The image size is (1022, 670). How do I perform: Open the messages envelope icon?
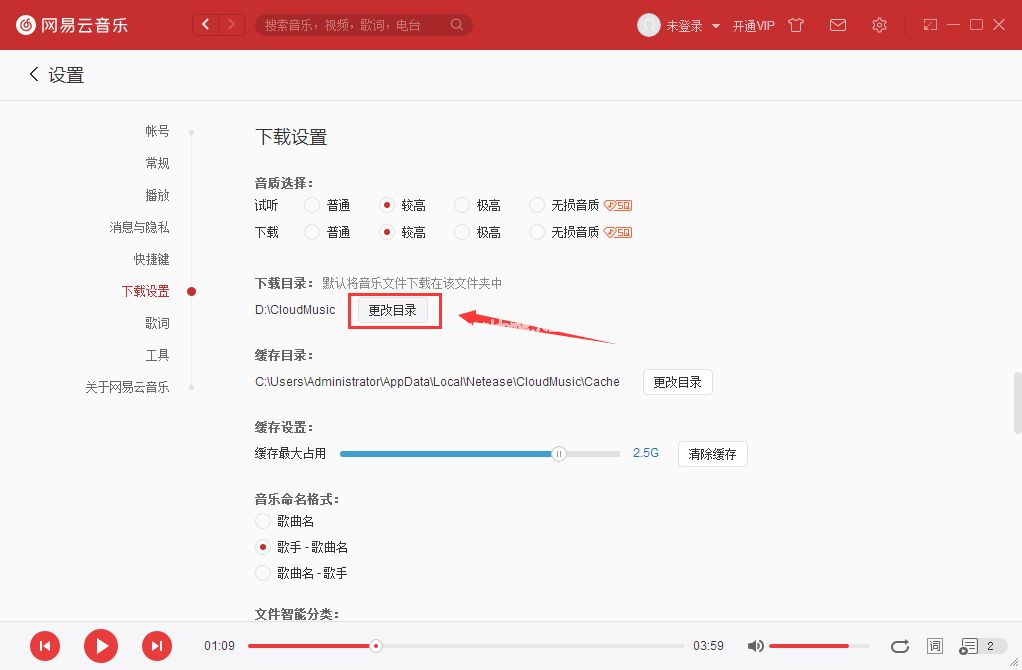pos(838,25)
